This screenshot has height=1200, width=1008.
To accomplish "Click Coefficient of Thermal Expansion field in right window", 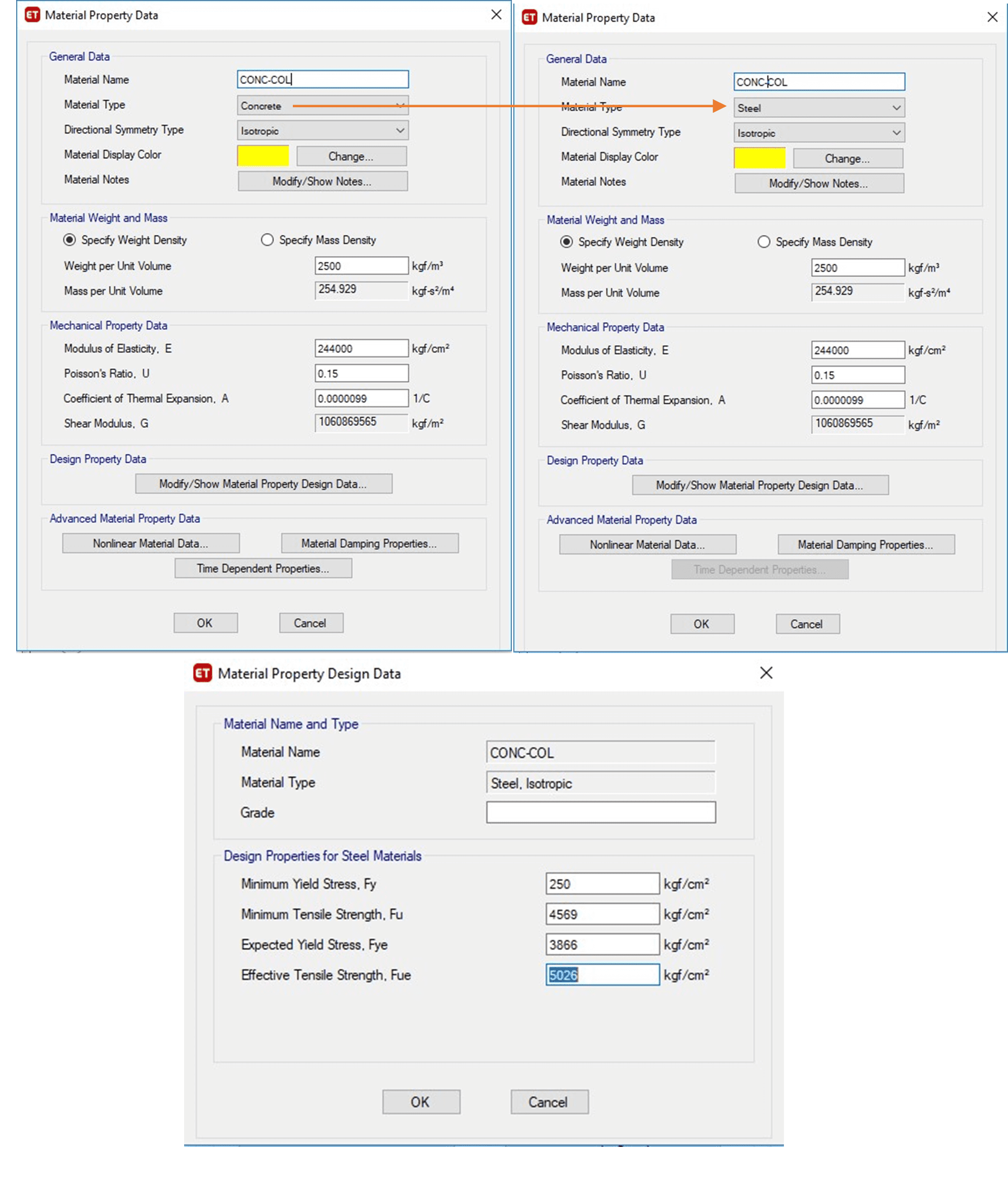I will click(858, 400).
